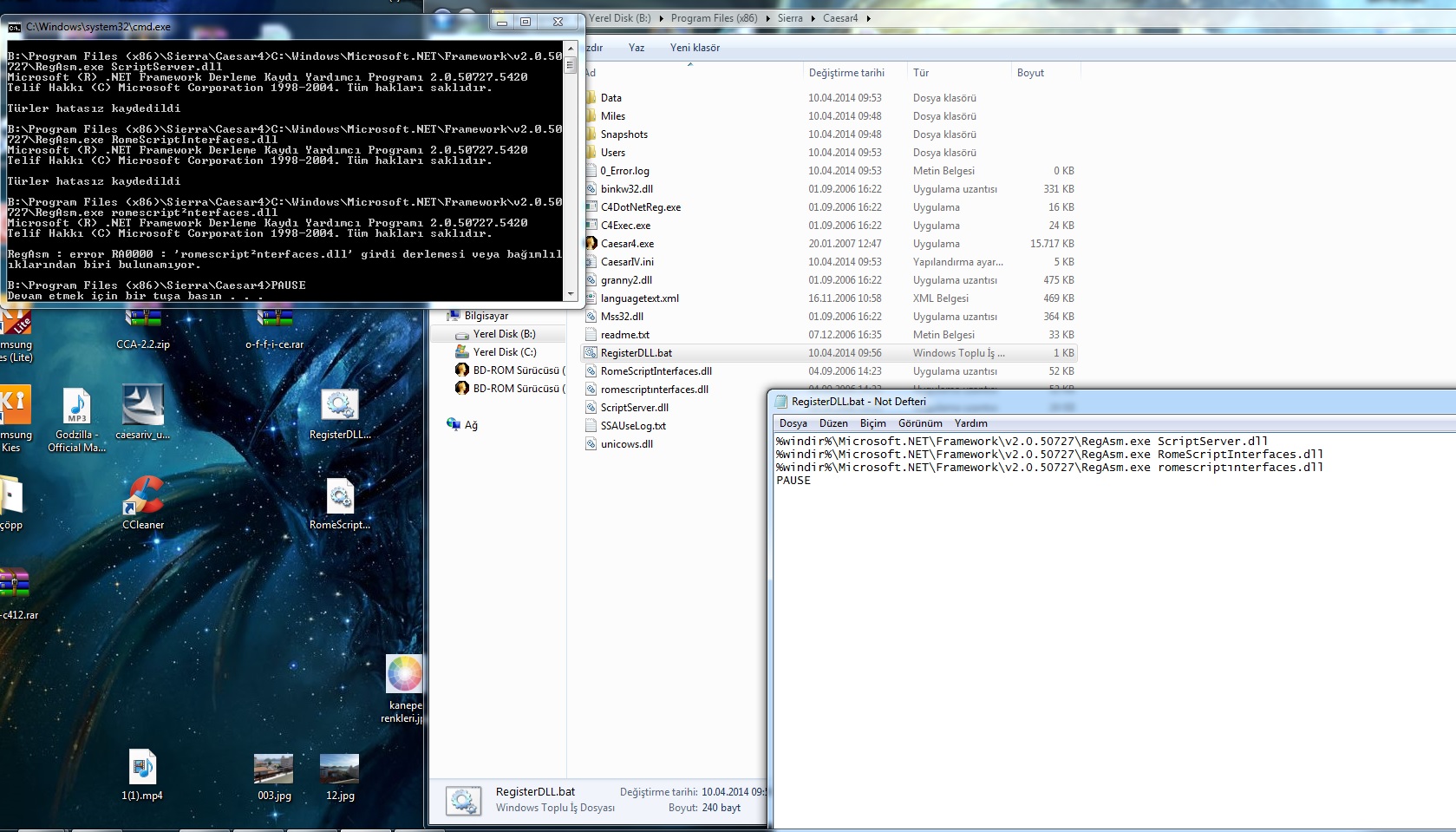Image resolution: width=1456 pixels, height=832 pixels.
Task: Open Yerel Disk (B:) in navigation pane
Action: pos(504,334)
